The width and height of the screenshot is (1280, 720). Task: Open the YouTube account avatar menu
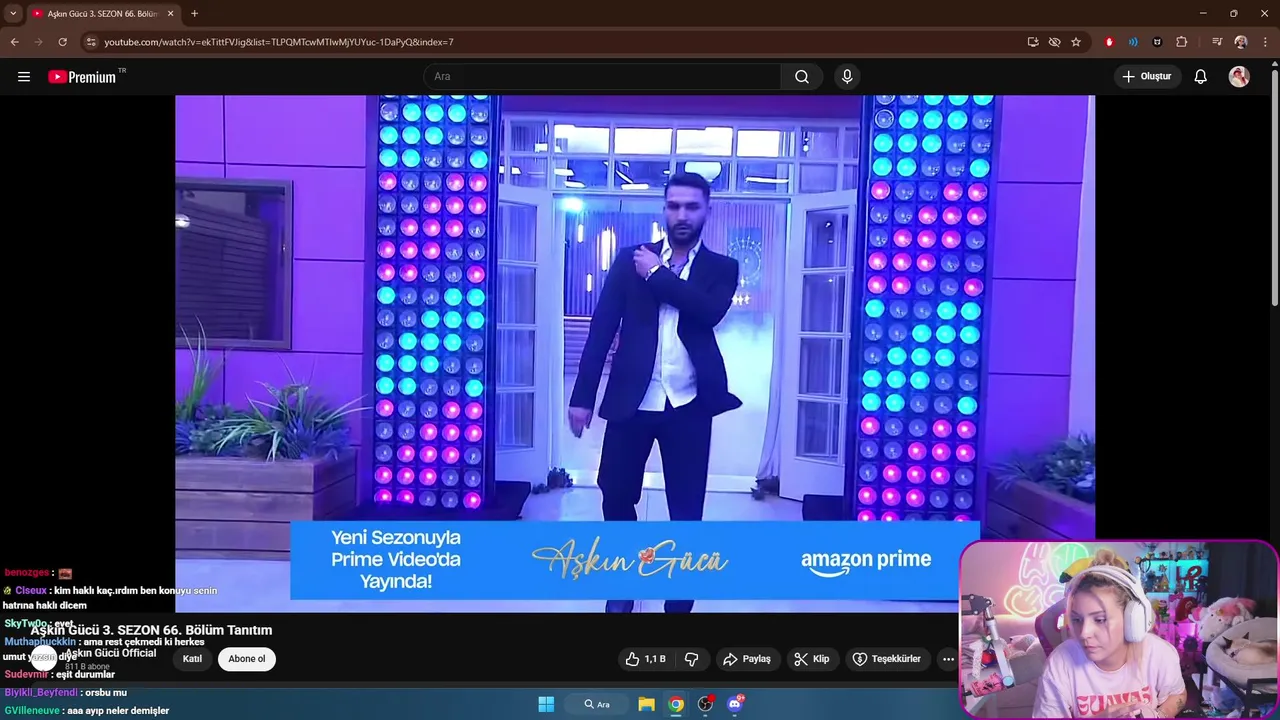click(x=1239, y=77)
